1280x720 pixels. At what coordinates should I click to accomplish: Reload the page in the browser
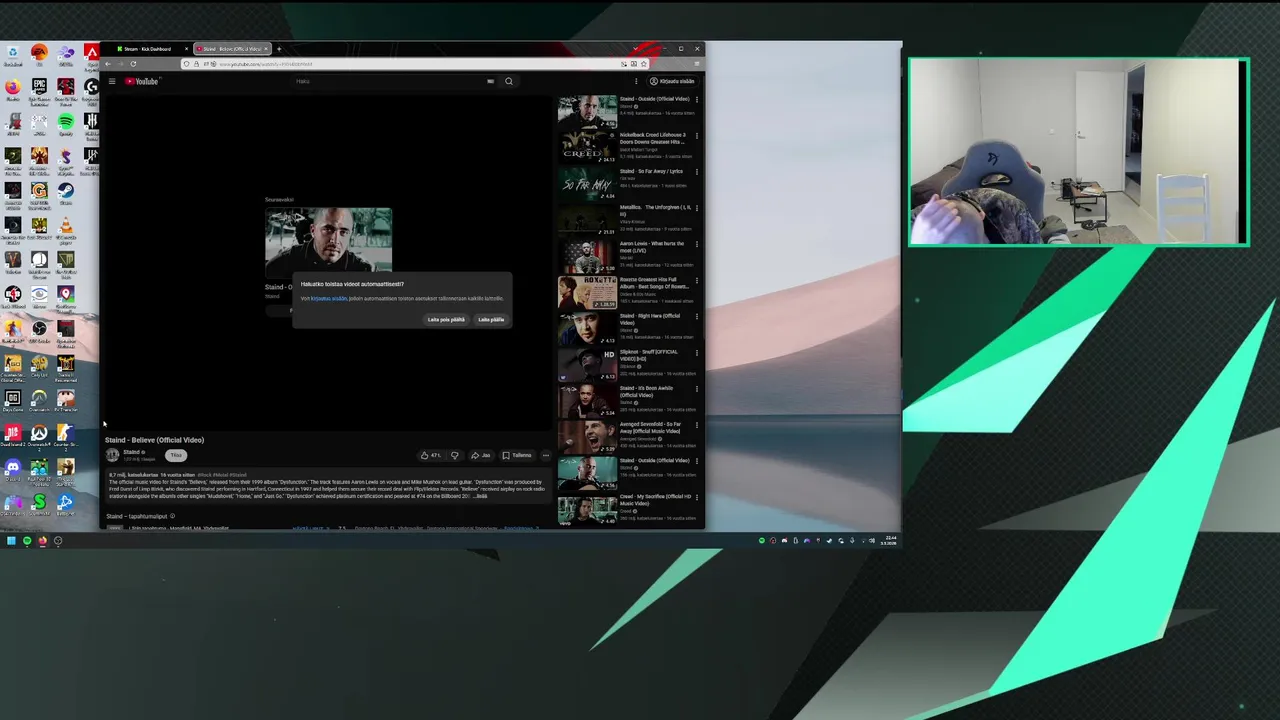coord(133,64)
